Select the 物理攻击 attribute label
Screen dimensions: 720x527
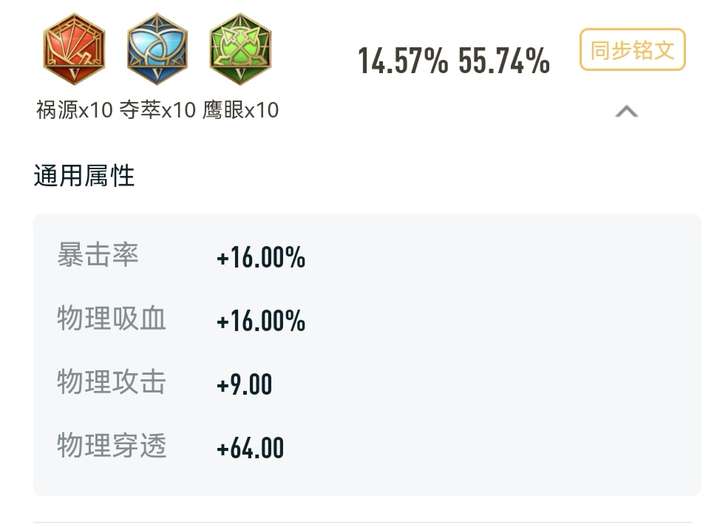click(111, 382)
